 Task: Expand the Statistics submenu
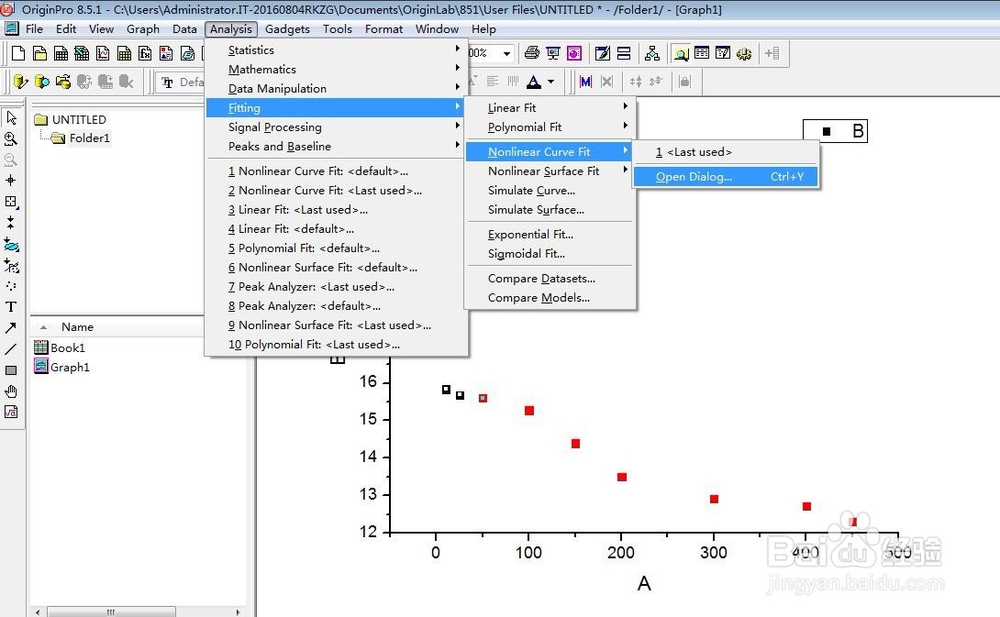[336, 50]
